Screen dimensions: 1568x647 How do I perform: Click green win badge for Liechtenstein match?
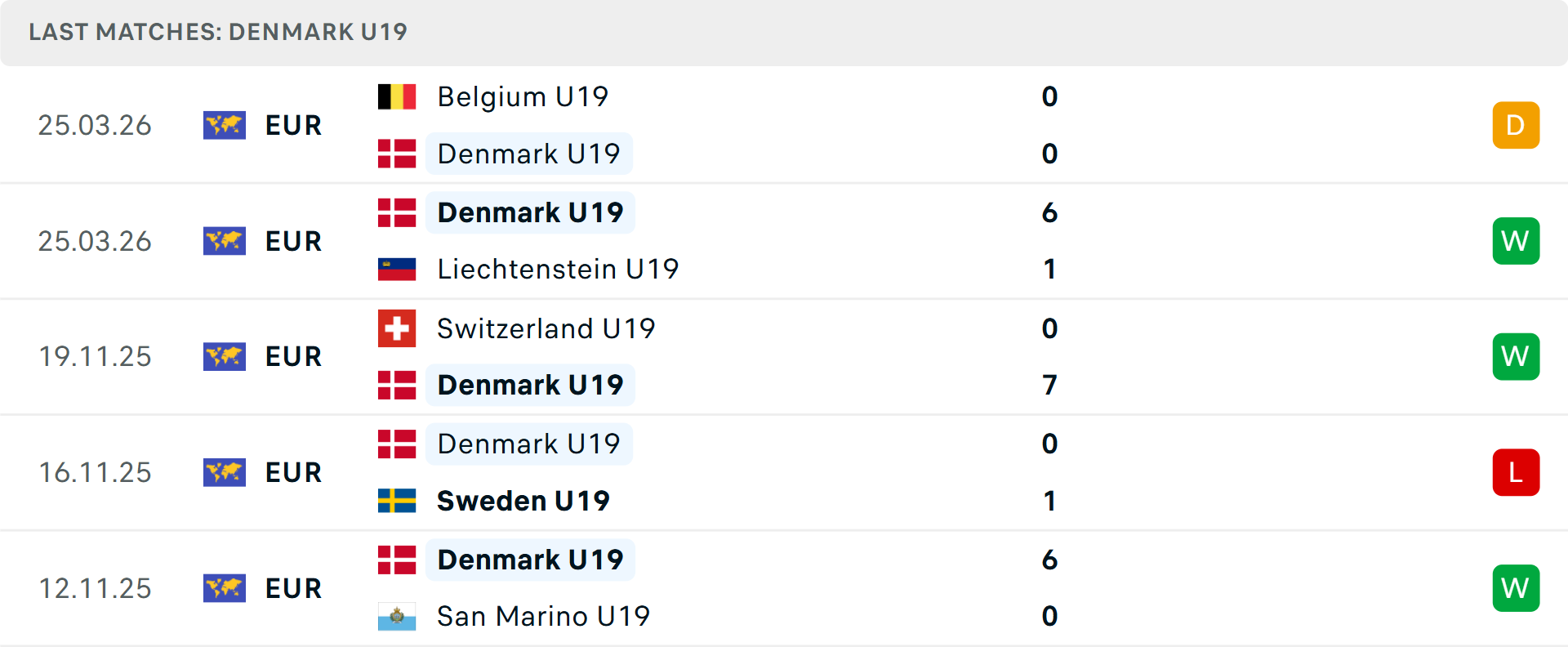1516,241
